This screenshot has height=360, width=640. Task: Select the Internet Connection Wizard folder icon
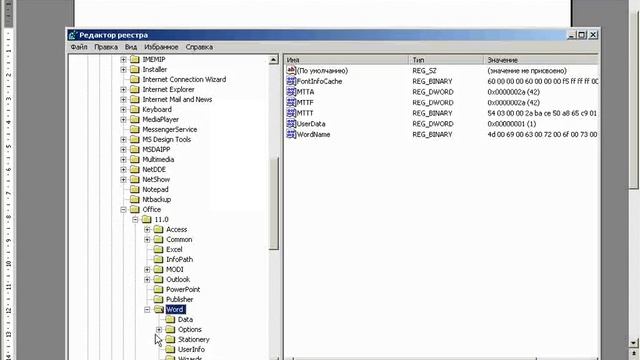pyautogui.click(x=135, y=80)
